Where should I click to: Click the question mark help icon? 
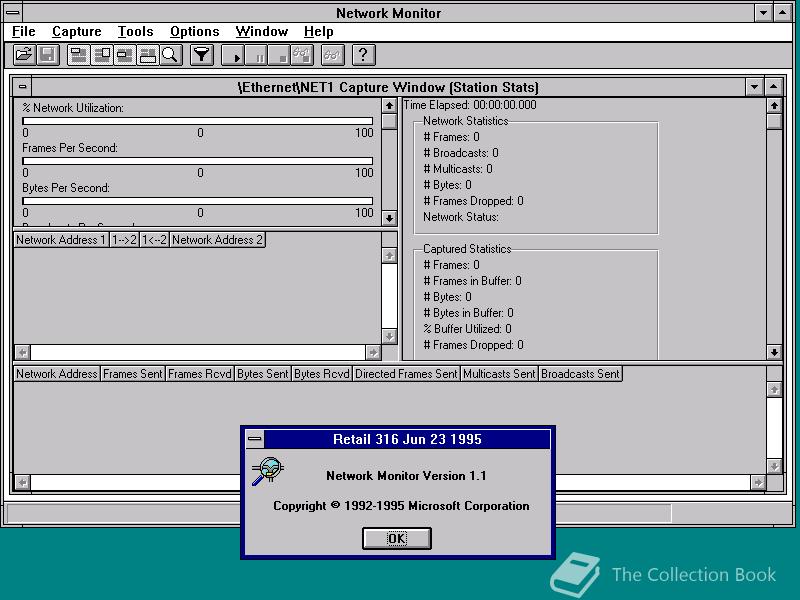[364, 55]
